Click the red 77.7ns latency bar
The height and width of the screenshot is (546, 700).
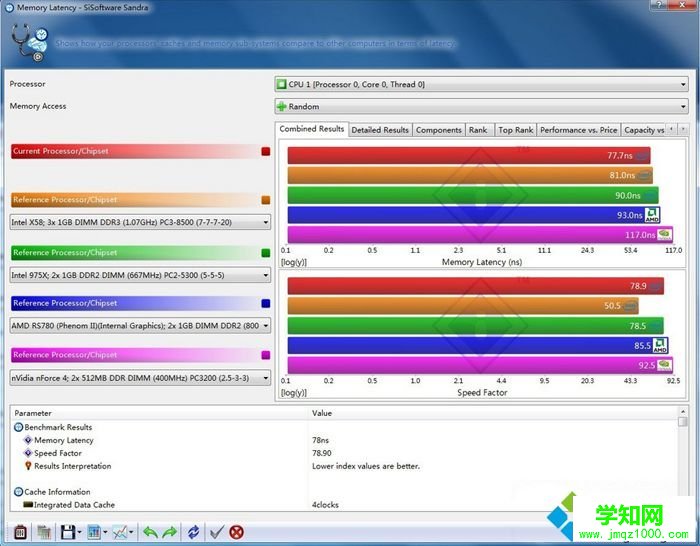(x=469, y=155)
